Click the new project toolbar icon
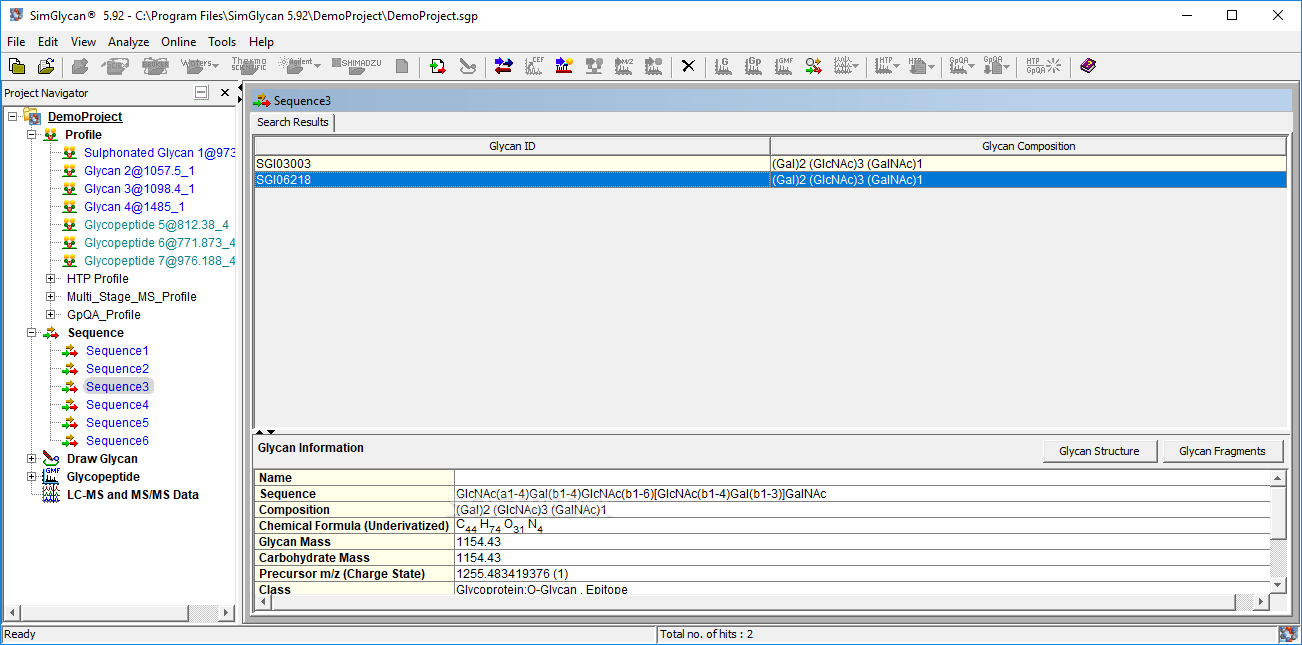Viewport: 1302px width, 645px height. point(17,66)
